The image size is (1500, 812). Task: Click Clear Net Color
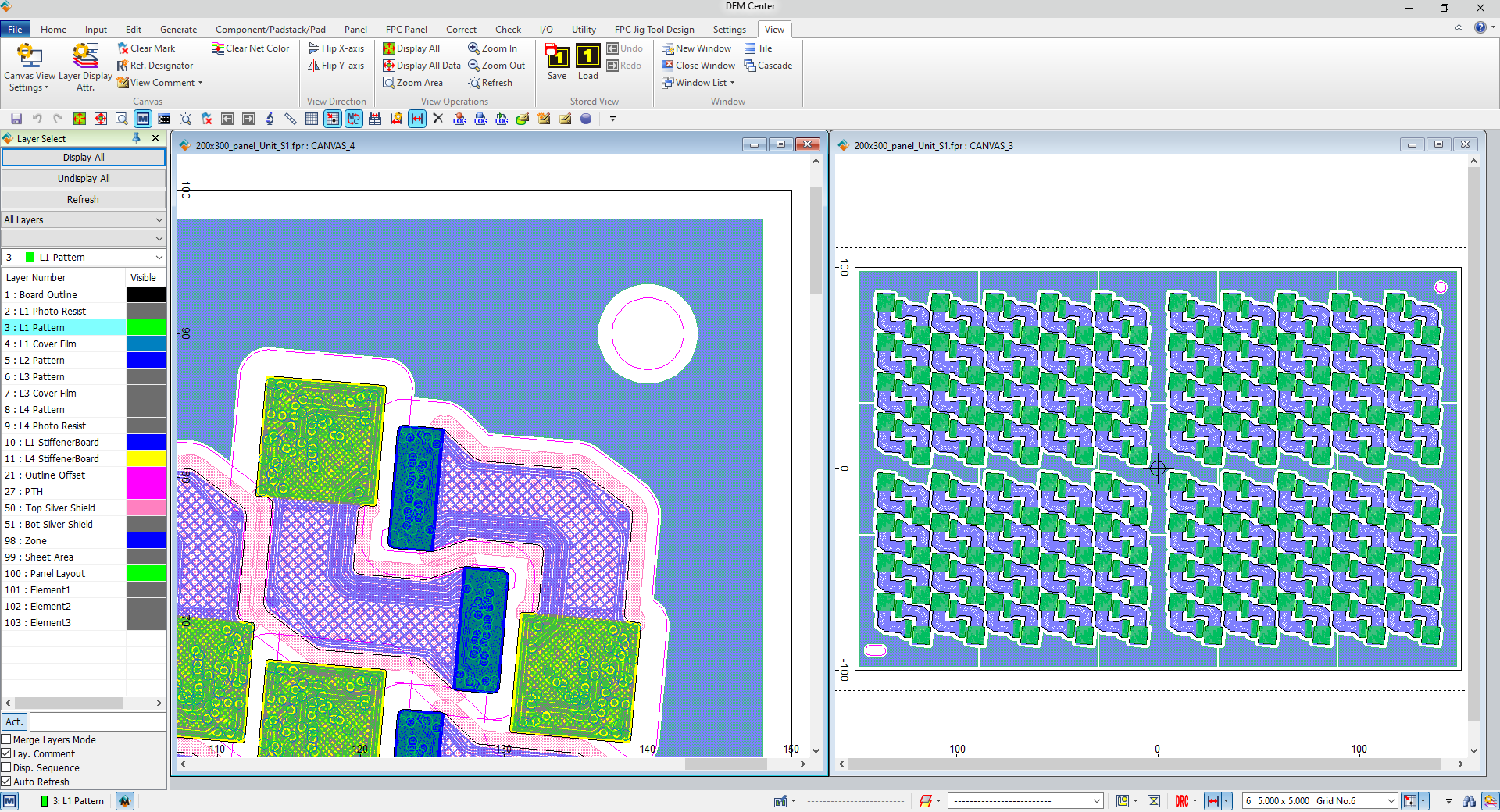(251, 48)
